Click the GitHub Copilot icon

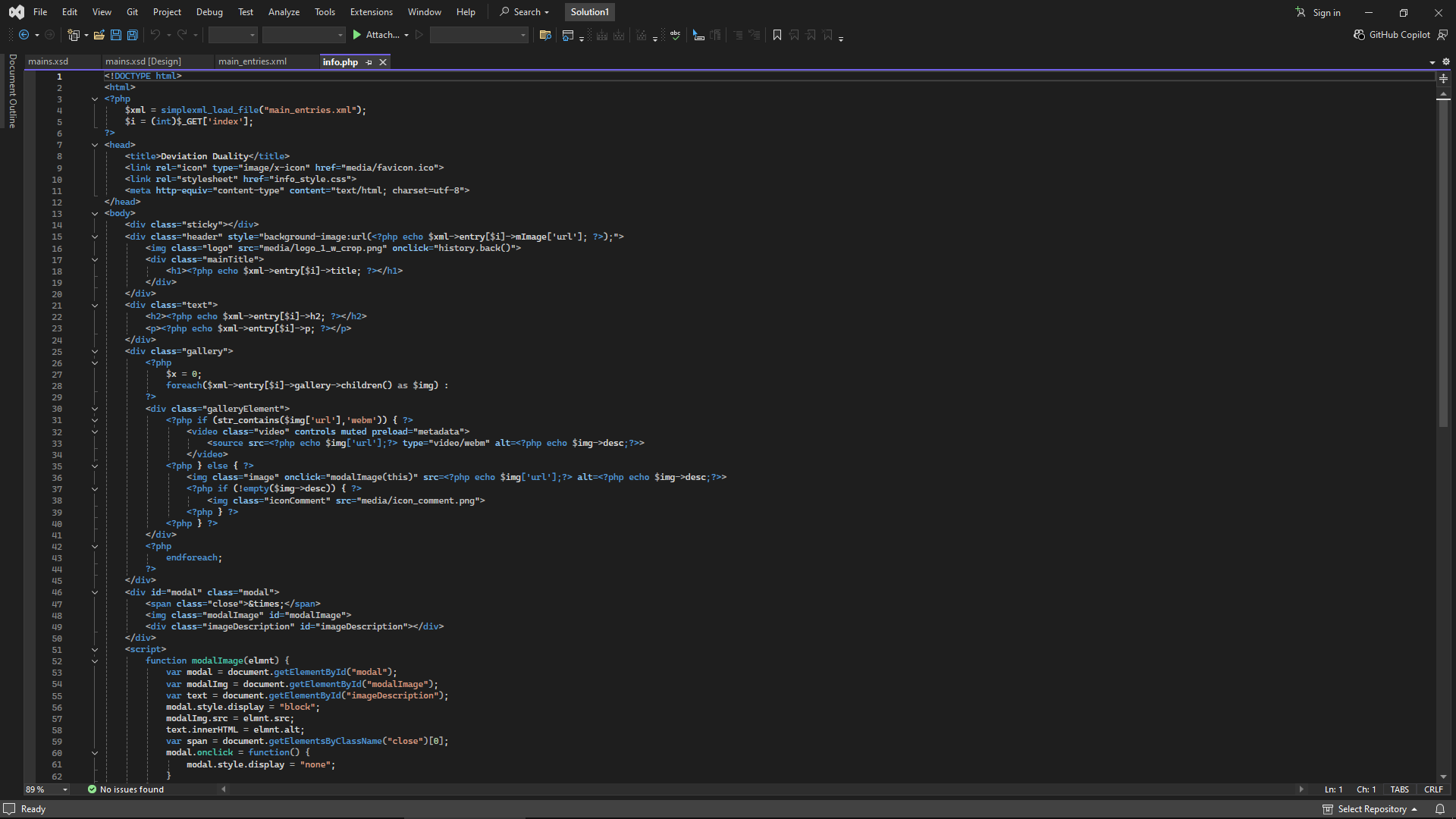1359,35
